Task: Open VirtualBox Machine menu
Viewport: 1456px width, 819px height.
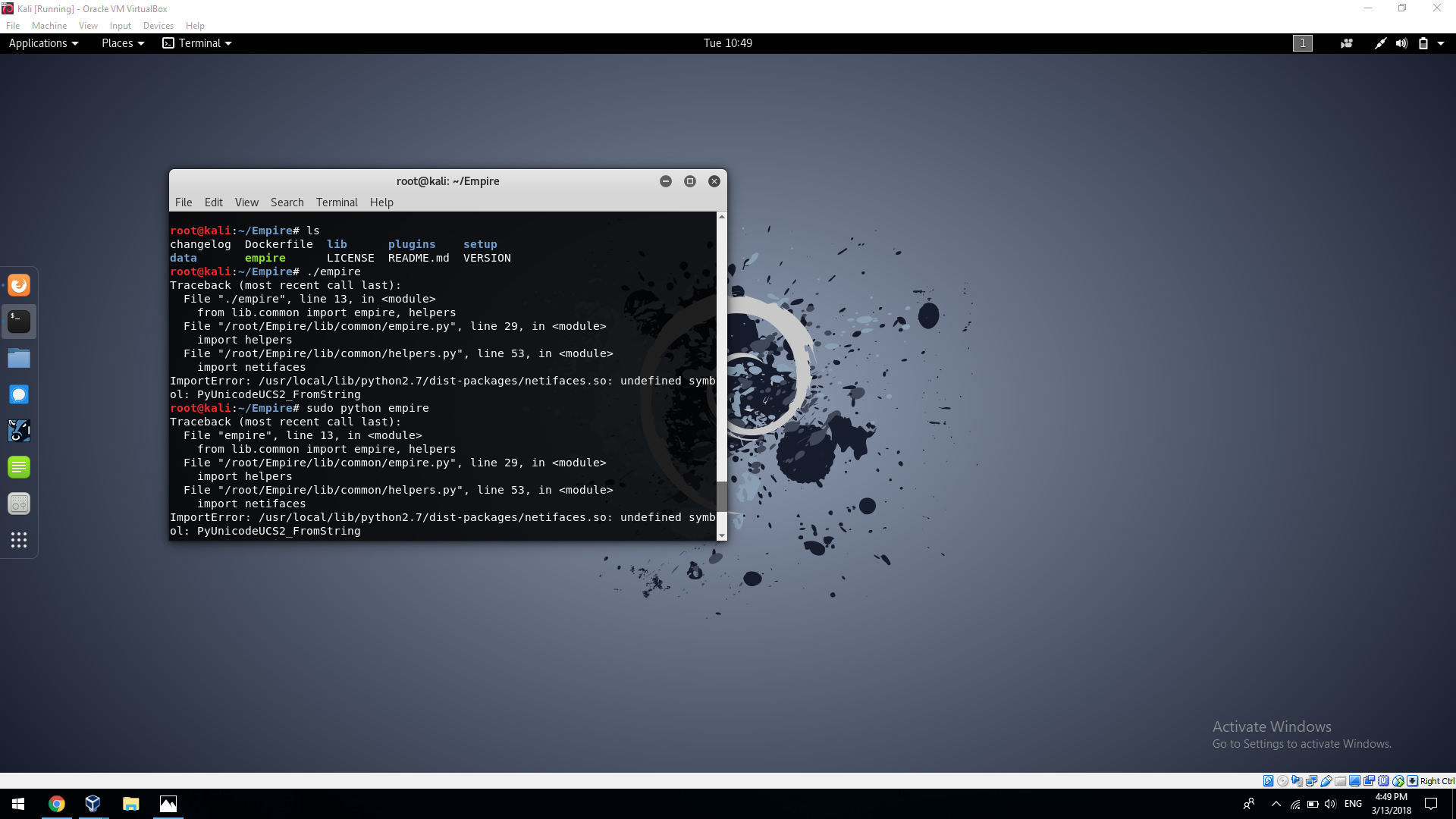Action: 49,26
